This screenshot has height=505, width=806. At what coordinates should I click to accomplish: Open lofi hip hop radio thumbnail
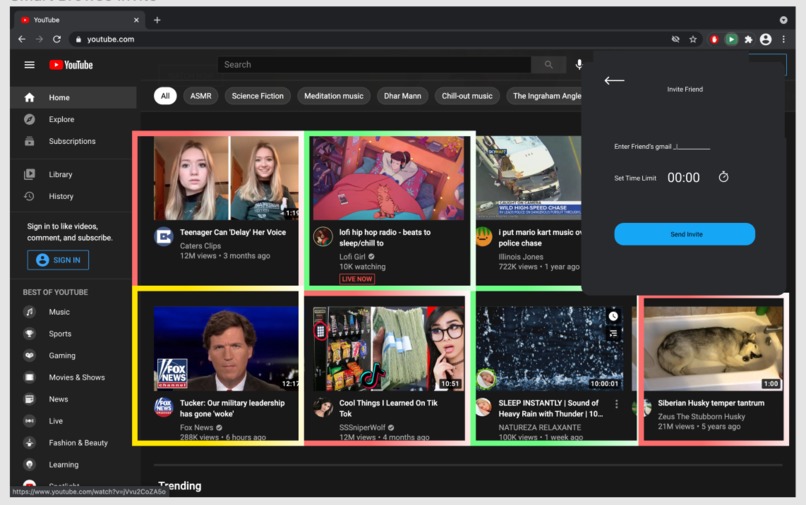(389, 178)
